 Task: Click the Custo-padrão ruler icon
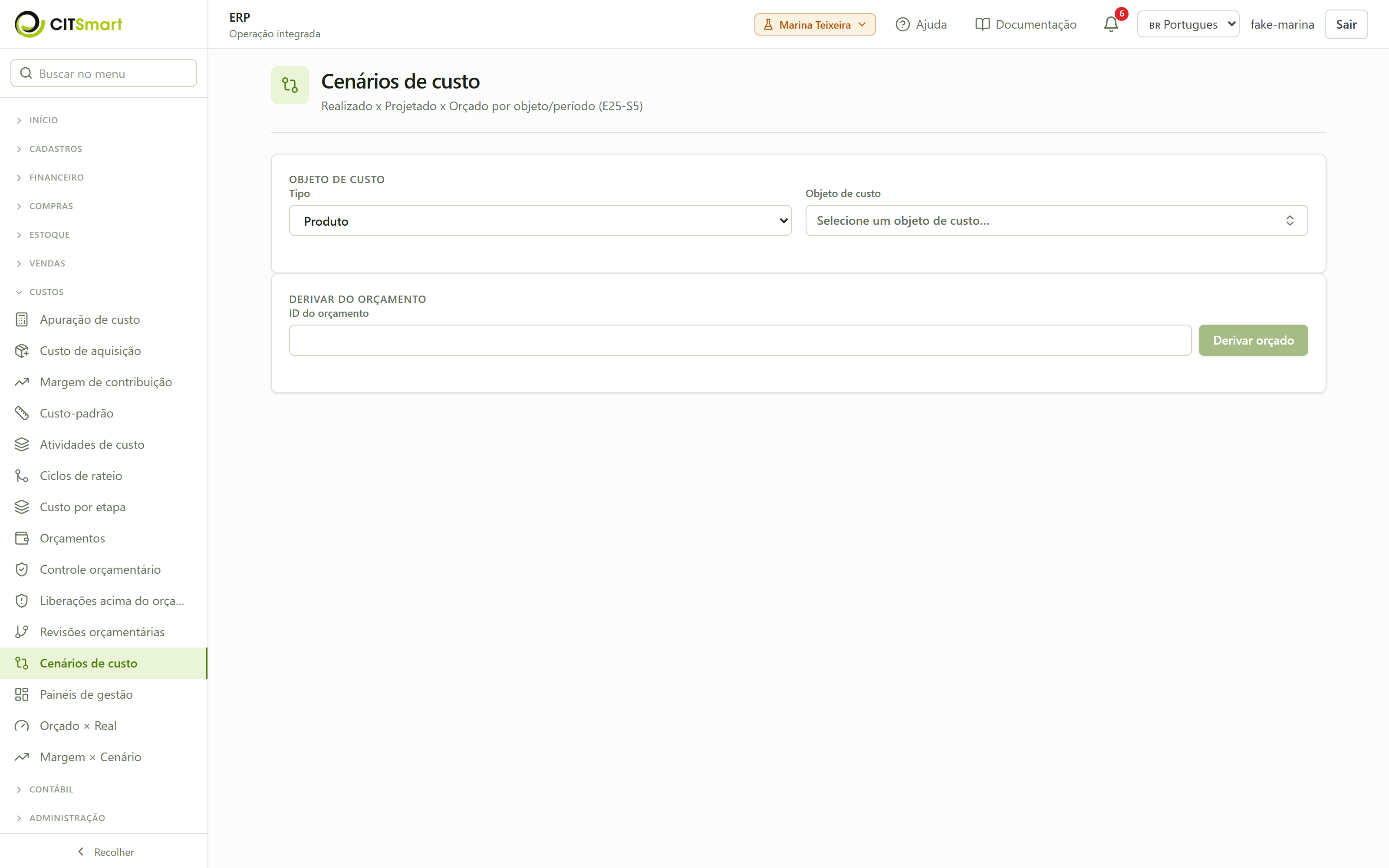pyautogui.click(x=22, y=413)
